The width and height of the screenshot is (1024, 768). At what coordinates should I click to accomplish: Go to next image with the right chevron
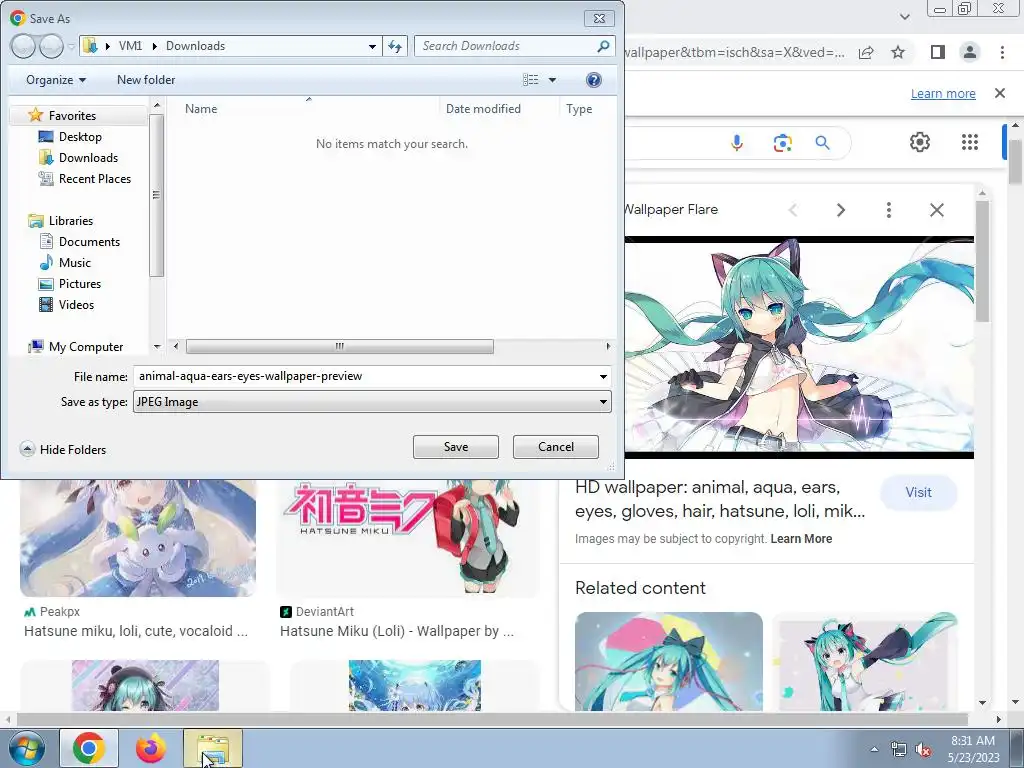[x=841, y=210]
